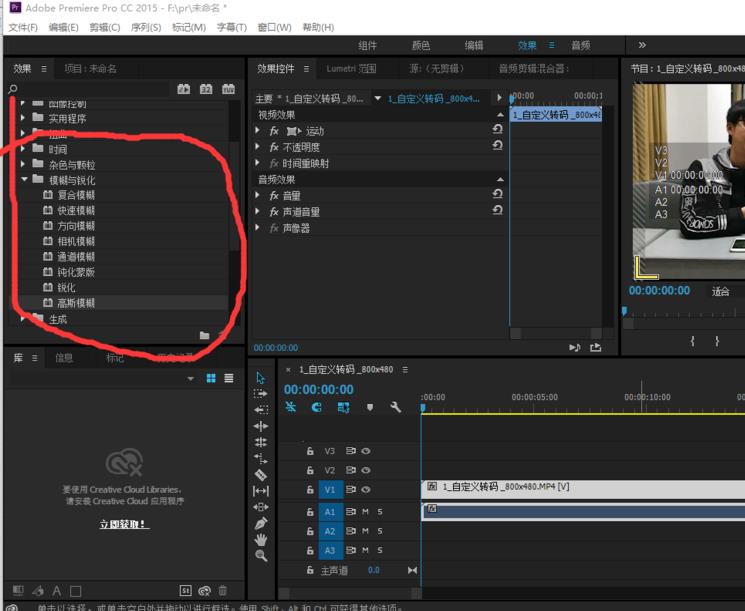Select the Slide tool
Image resolution: width=745 pixels, height=611 pixels.
(x=261, y=507)
